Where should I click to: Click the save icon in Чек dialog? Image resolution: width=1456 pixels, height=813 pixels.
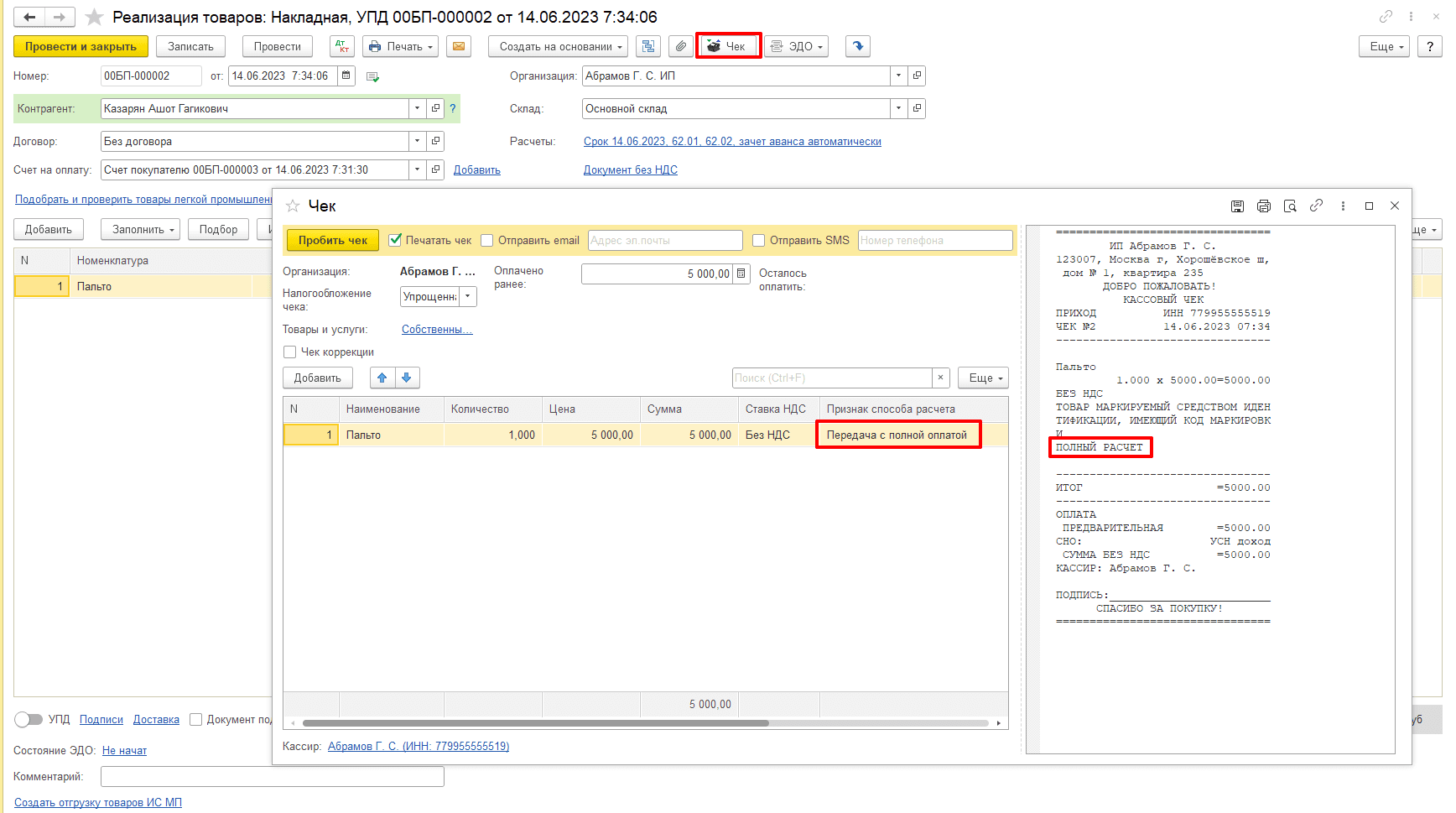coord(1237,206)
